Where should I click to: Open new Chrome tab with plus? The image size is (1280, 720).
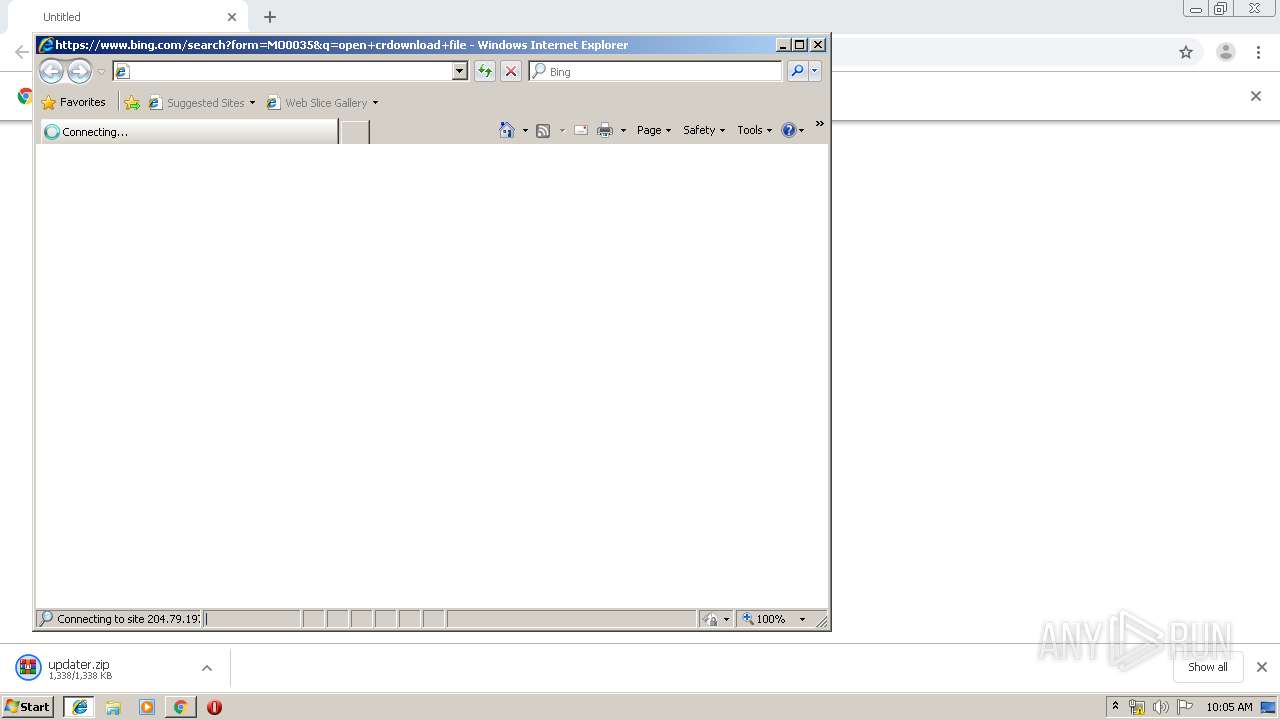(x=270, y=17)
